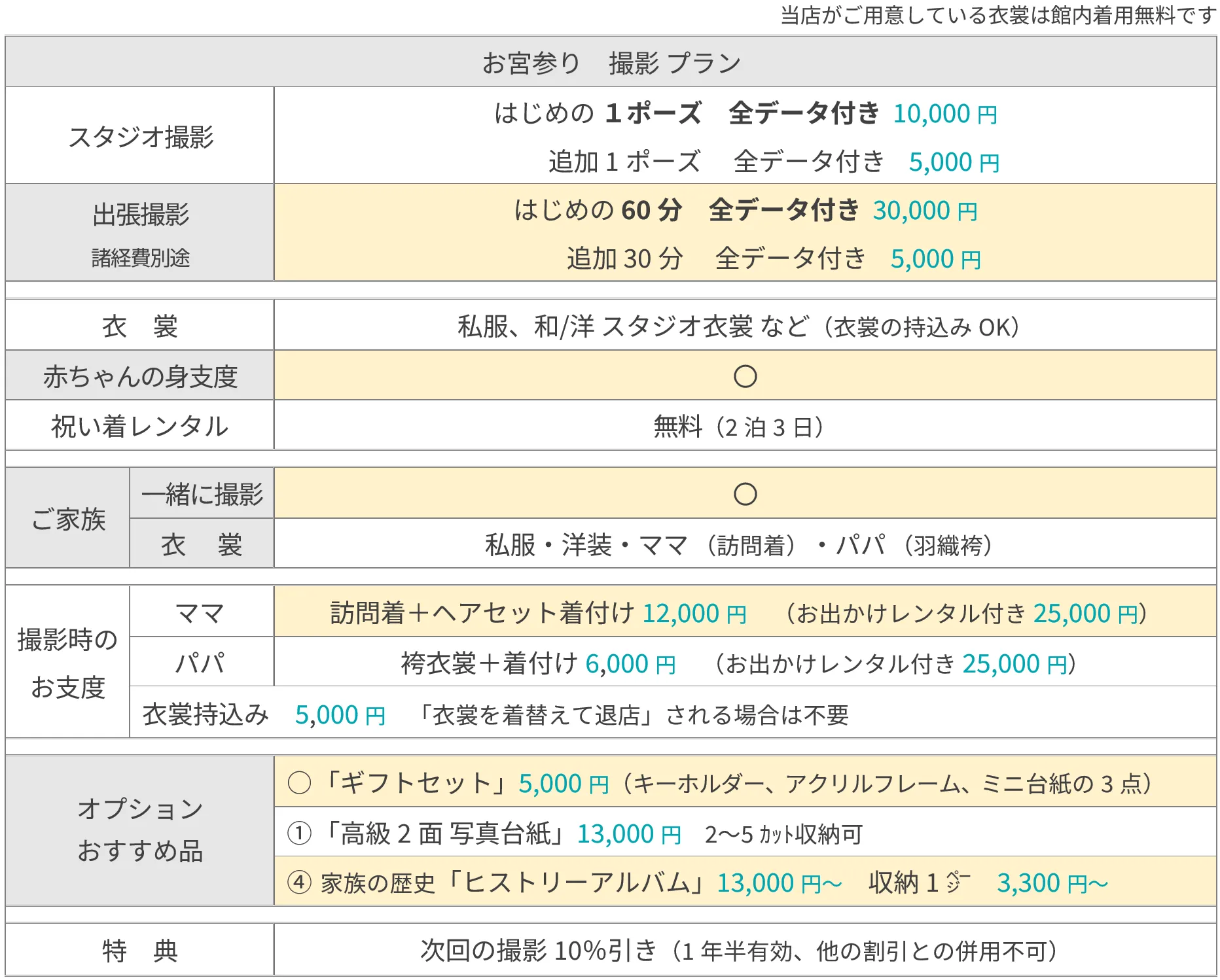Viewport: 1220px width, 980px height.
Task: Click 無料（2泊3日） rental text
Action: (x=739, y=427)
